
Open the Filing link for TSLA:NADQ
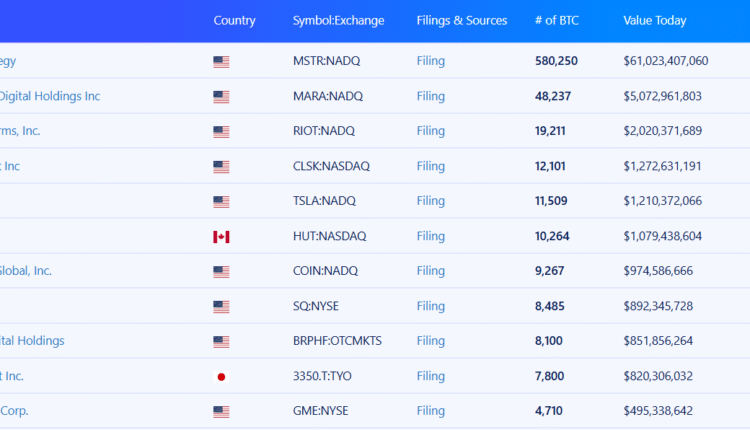(x=431, y=201)
